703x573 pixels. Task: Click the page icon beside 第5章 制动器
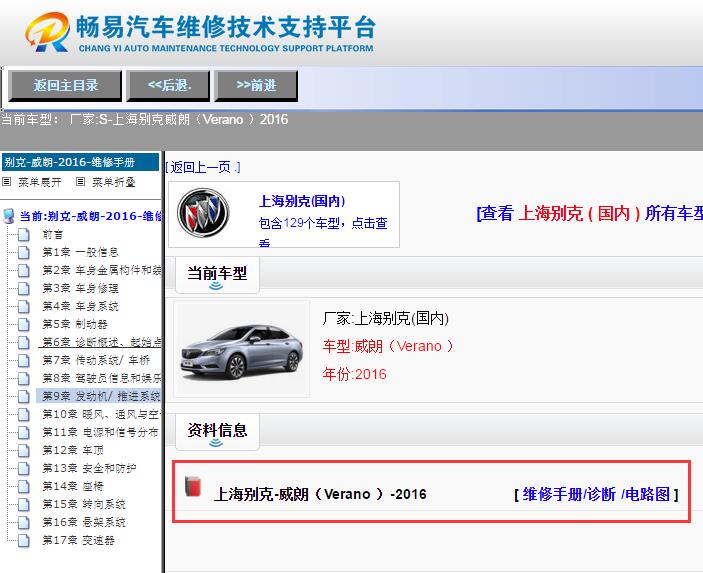pos(24,324)
